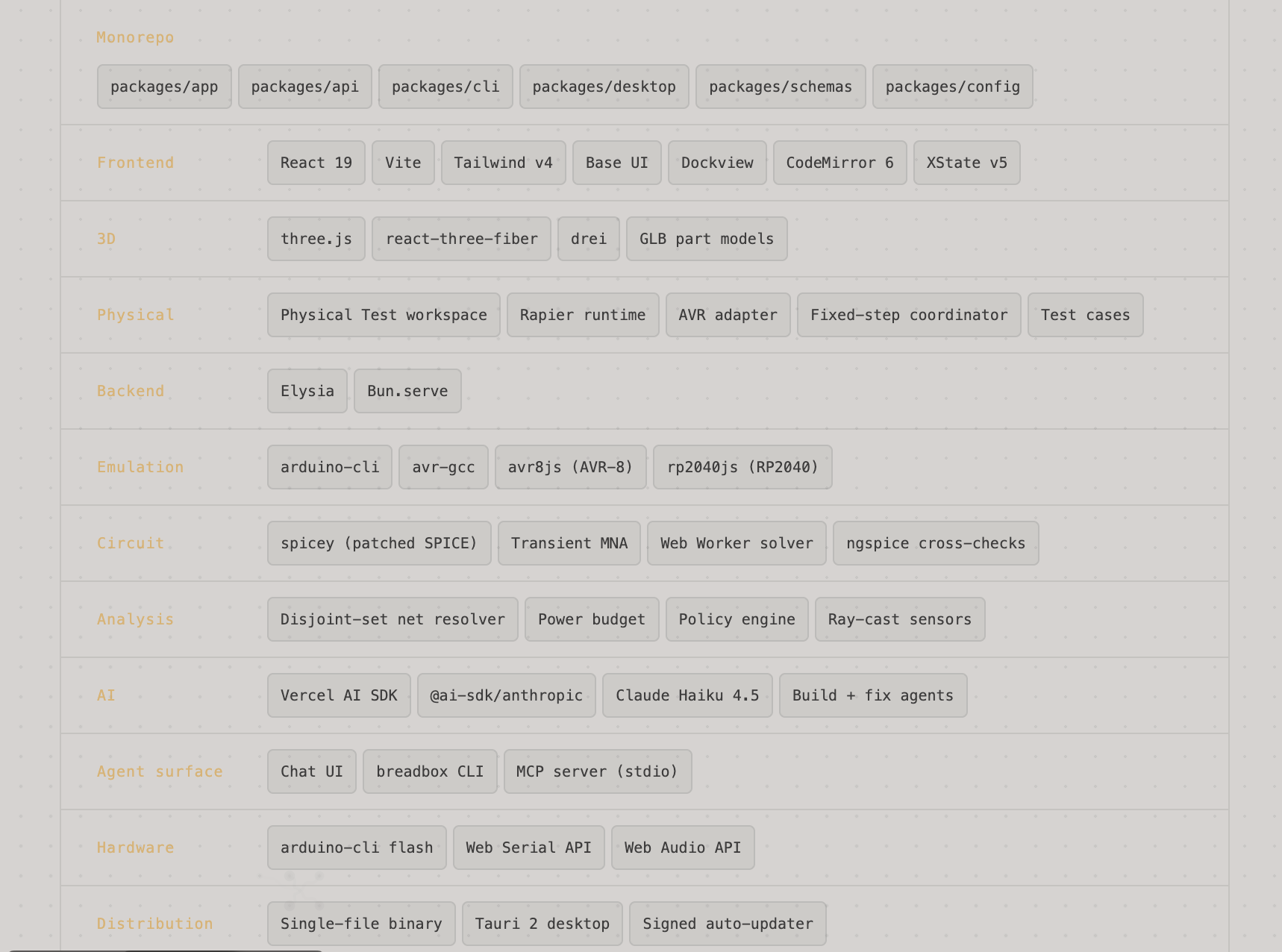Select the three.js tag

(x=316, y=239)
